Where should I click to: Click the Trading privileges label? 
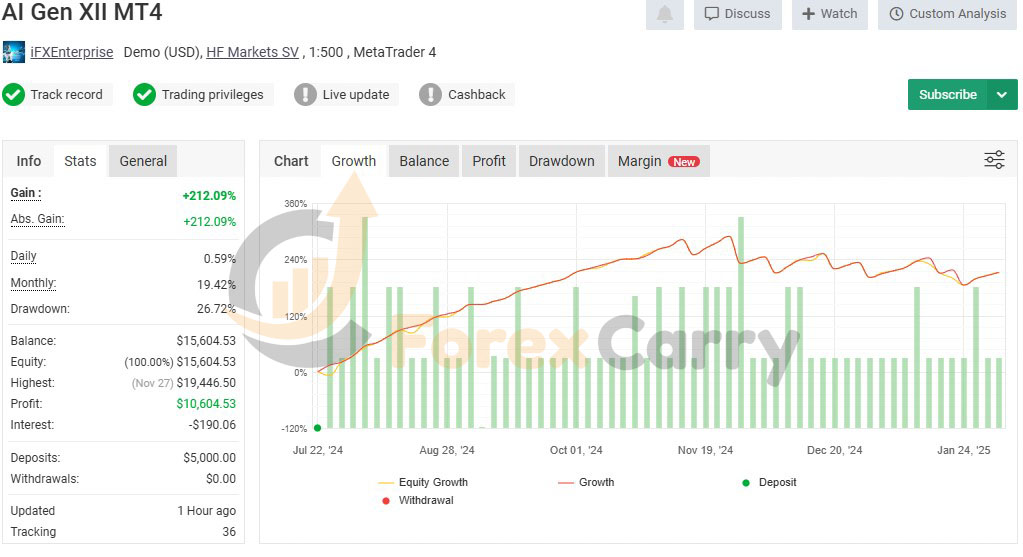213,95
